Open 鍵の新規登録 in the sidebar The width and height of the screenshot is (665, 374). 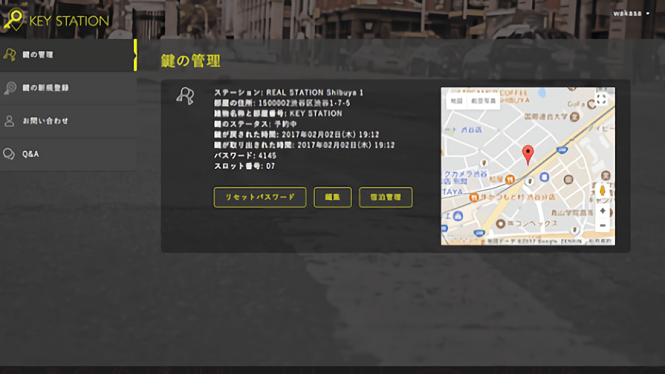pos(68,88)
